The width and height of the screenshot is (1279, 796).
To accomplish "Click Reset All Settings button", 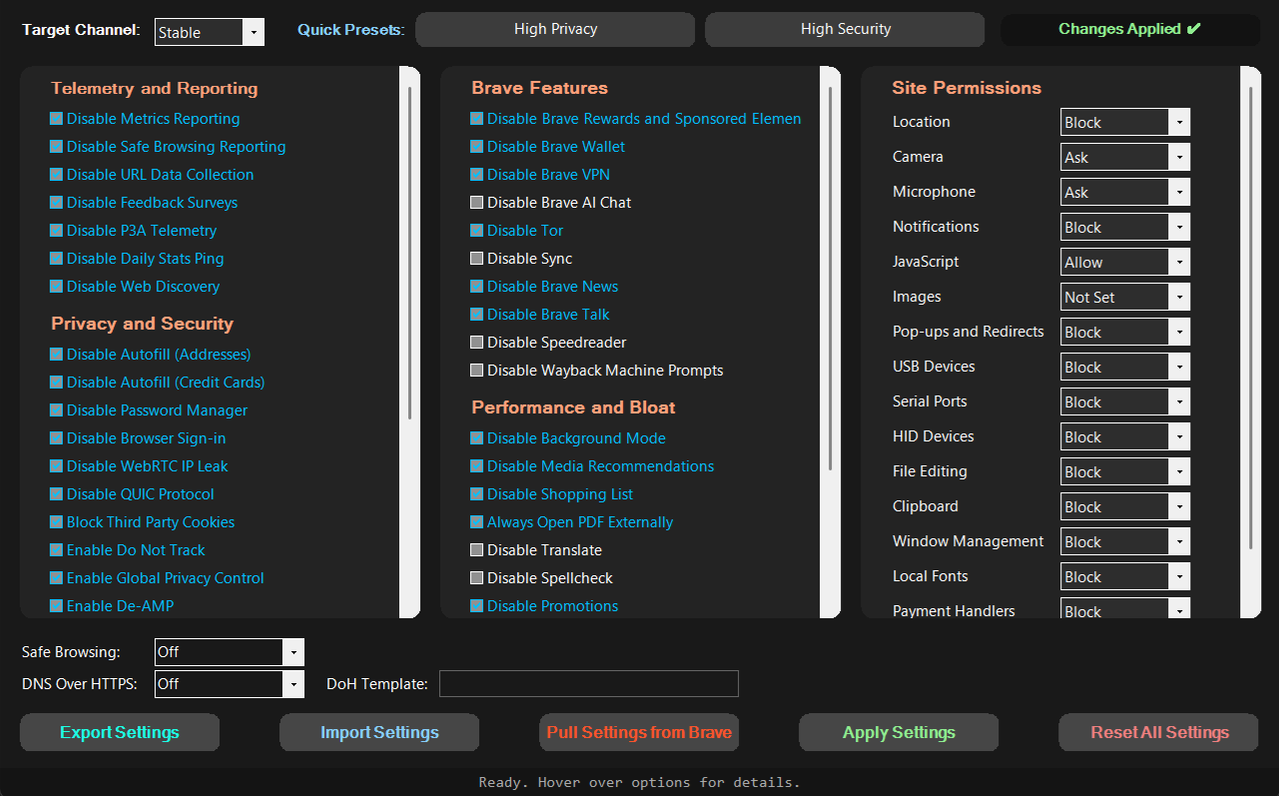I will 1159,732.
